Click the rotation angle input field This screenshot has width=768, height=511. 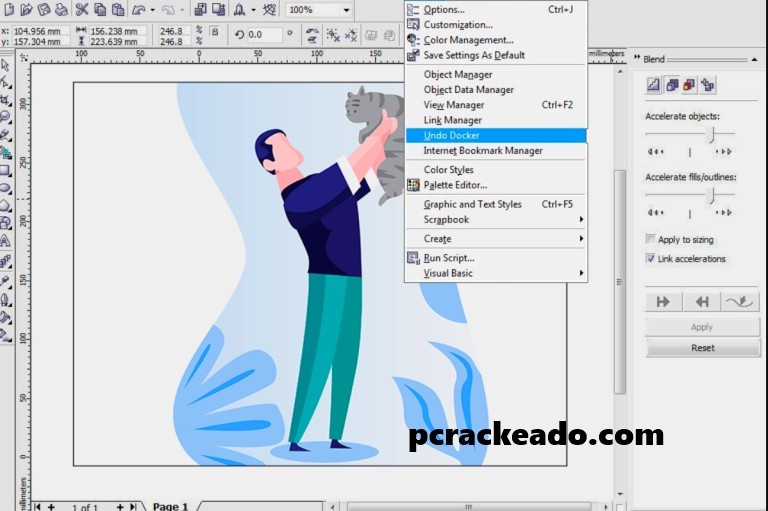[265, 35]
